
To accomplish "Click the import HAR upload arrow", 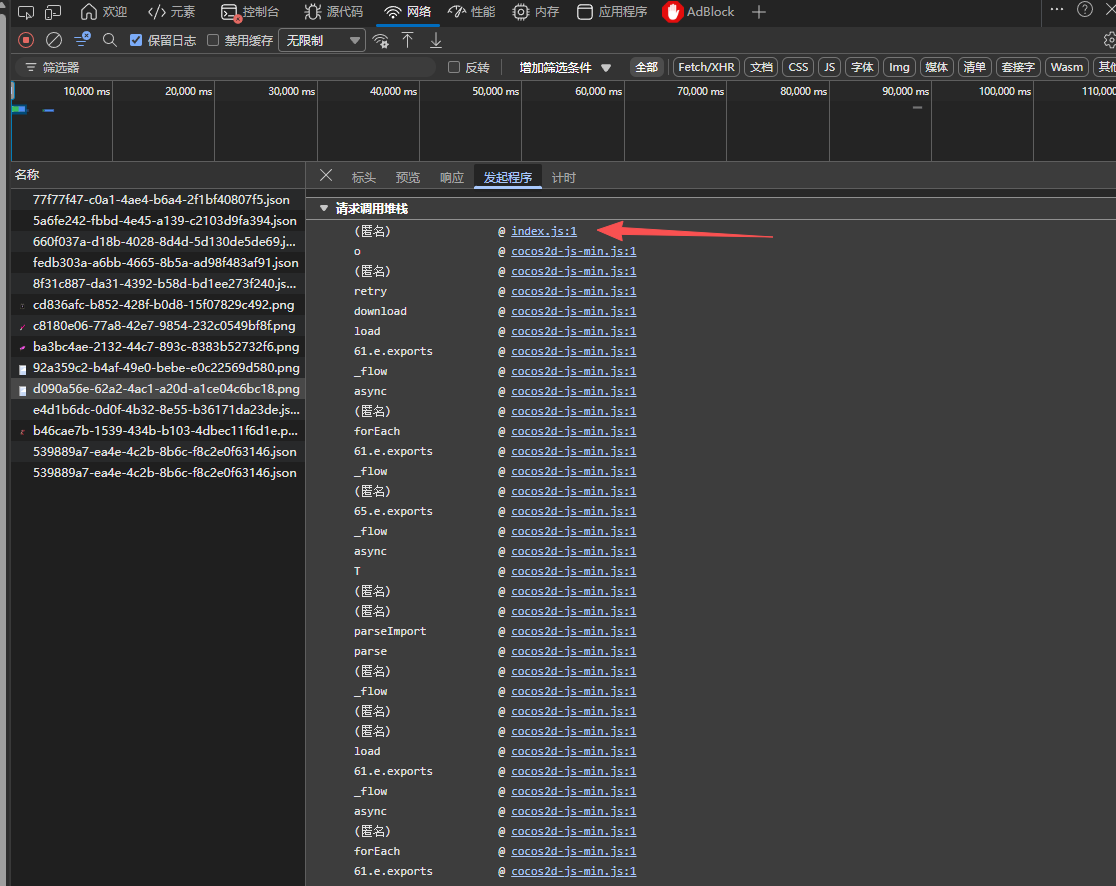I will [407, 40].
